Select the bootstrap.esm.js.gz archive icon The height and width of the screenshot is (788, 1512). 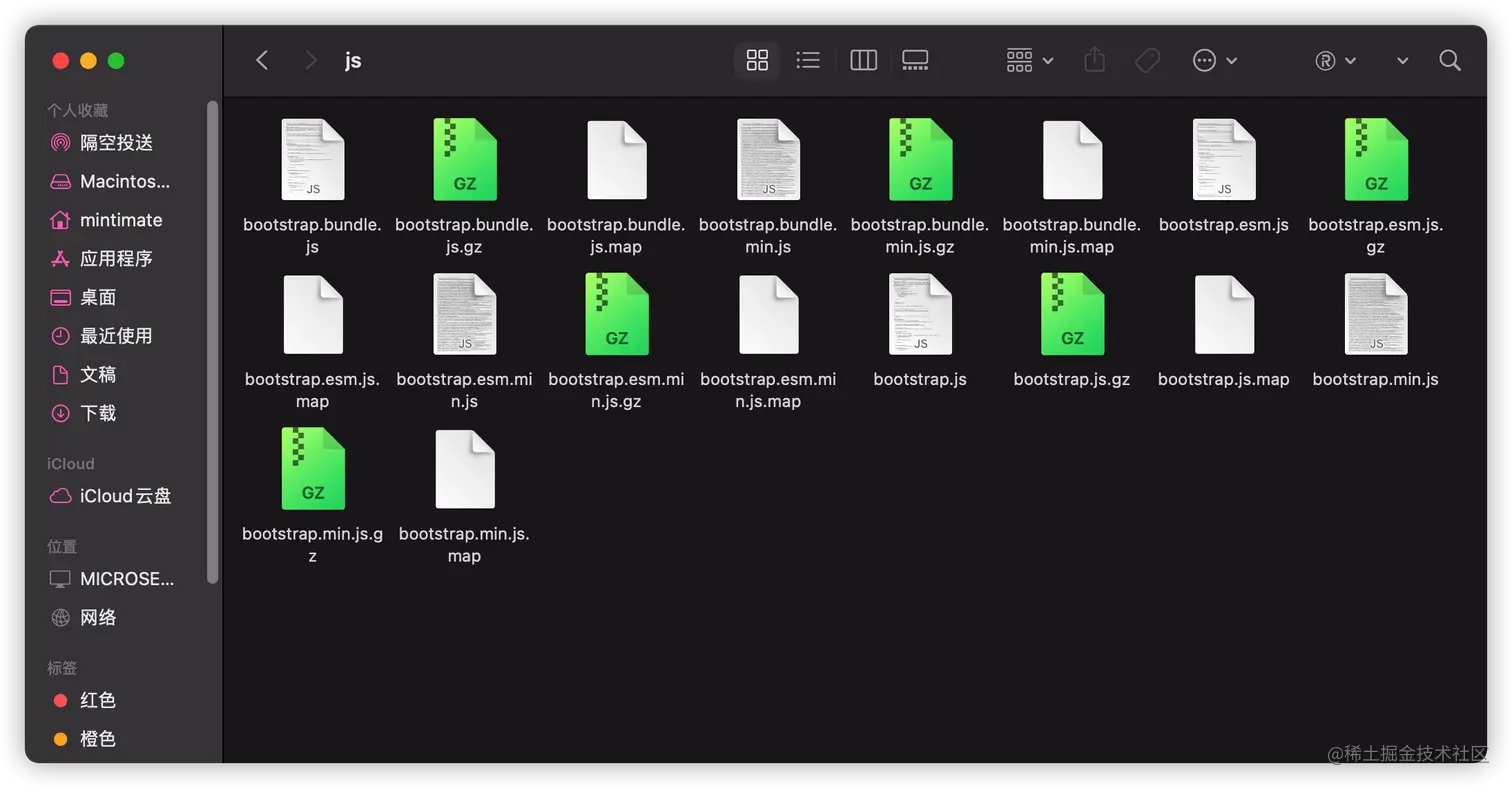(x=1376, y=160)
